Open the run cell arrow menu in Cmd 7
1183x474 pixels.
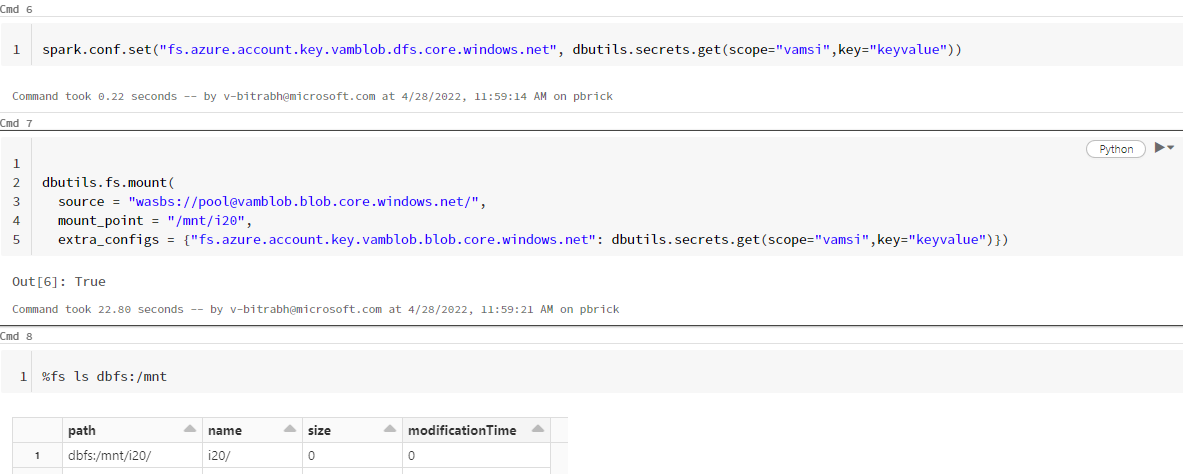(1165, 148)
